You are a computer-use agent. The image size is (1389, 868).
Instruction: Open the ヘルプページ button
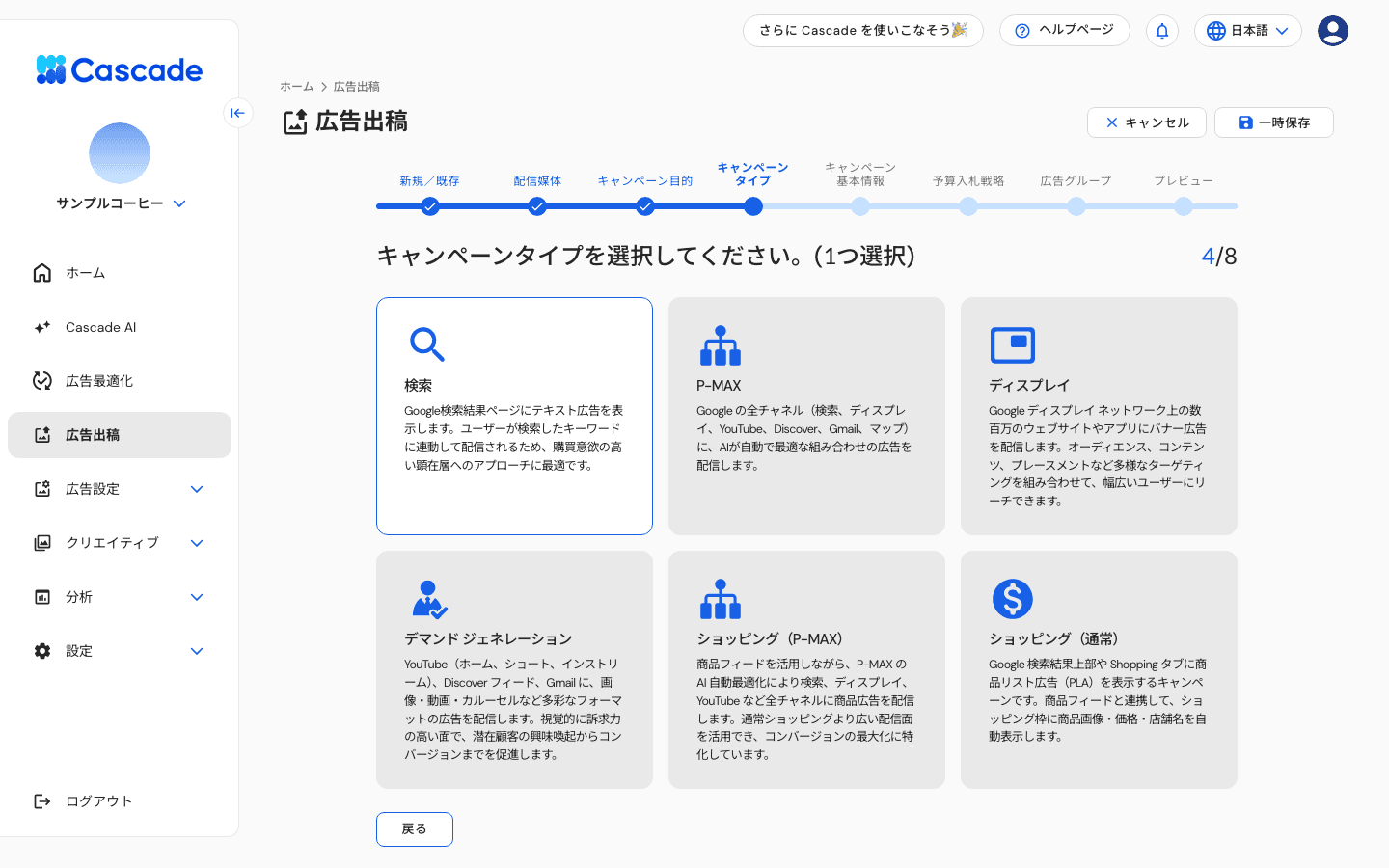[x=1065, y=31]
